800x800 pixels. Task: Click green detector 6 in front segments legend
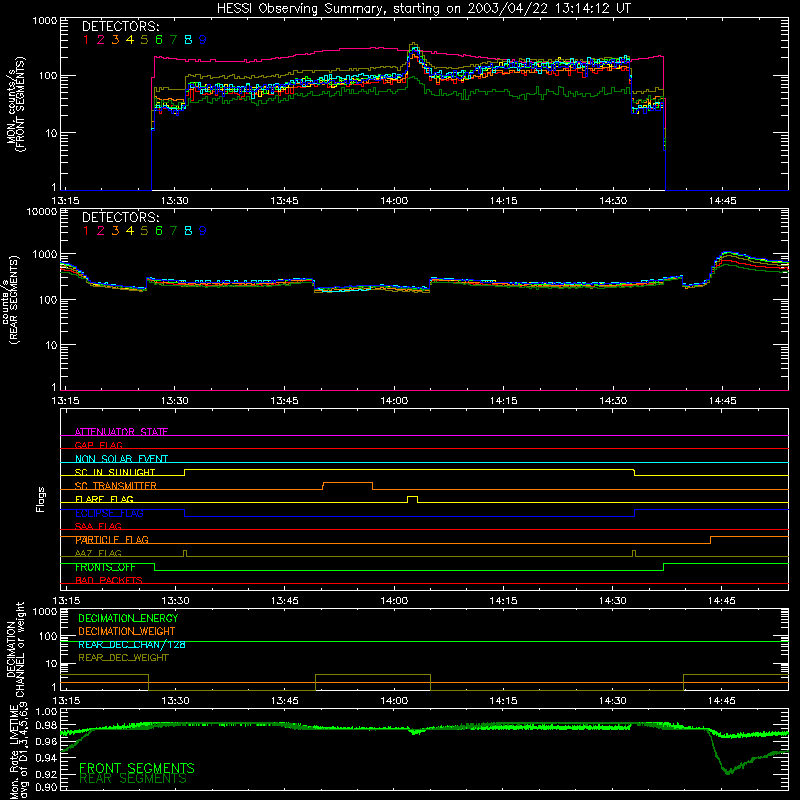point(159,40)
